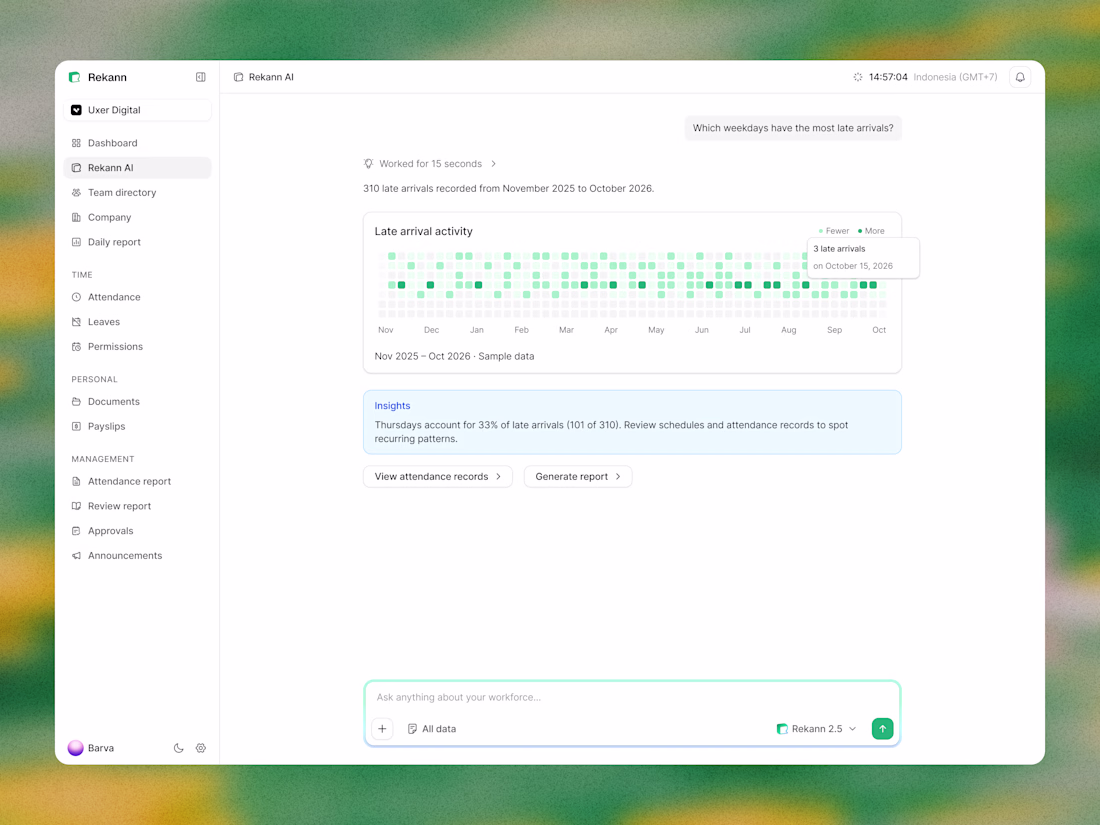Open the Team directory page
Image resolution: width=1100 pixels, height=825 pixels.
click(138, 192)
